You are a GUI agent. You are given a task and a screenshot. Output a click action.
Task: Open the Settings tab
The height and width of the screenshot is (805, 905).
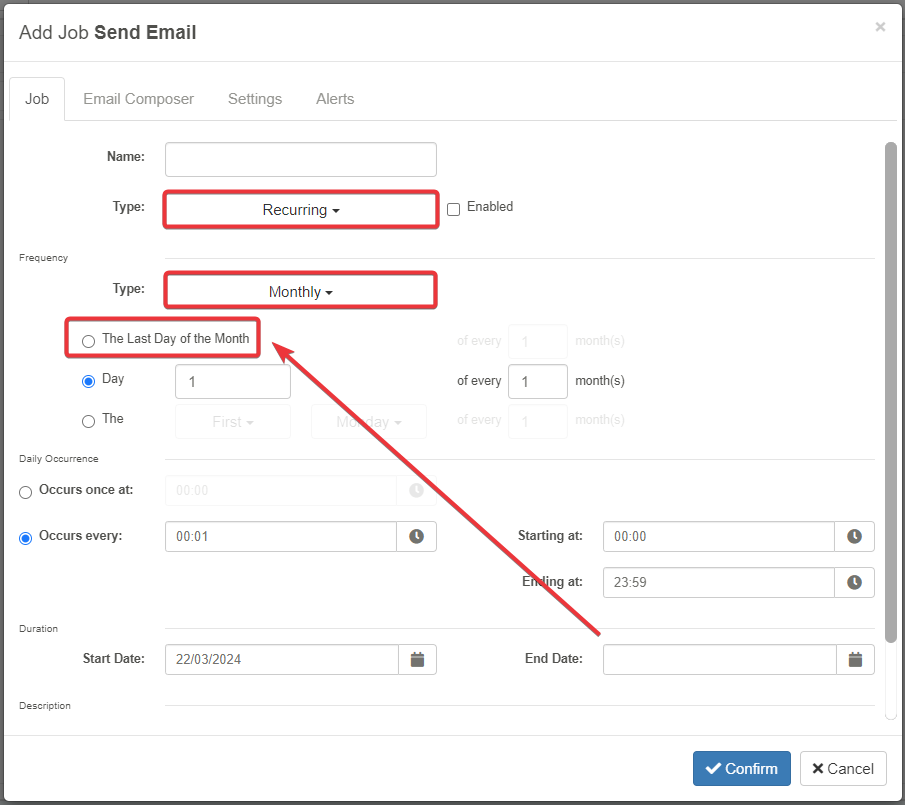pos(255,99)
